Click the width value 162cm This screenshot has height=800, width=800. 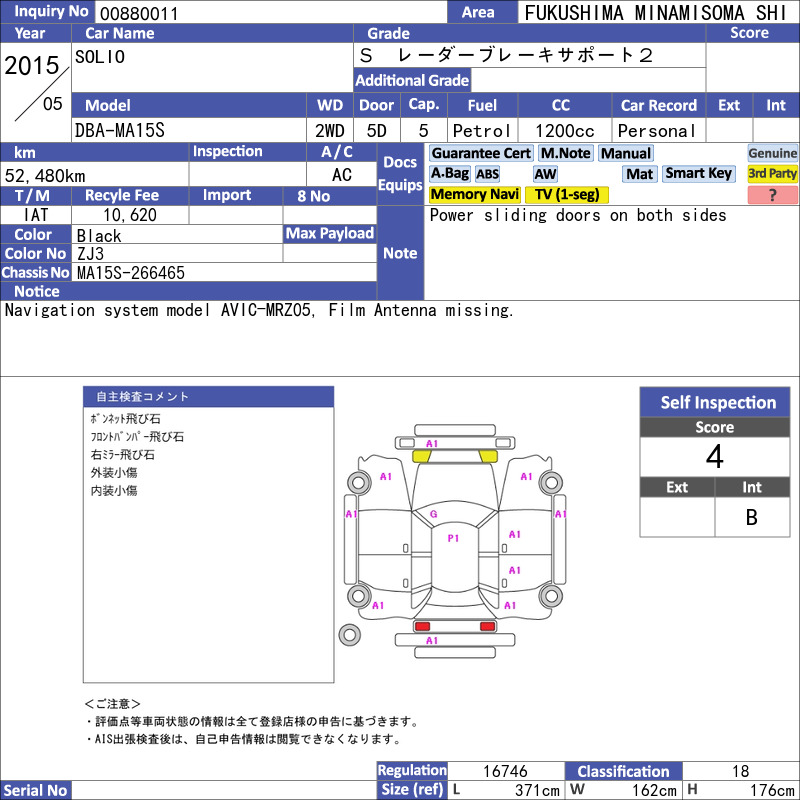[655, 790]
